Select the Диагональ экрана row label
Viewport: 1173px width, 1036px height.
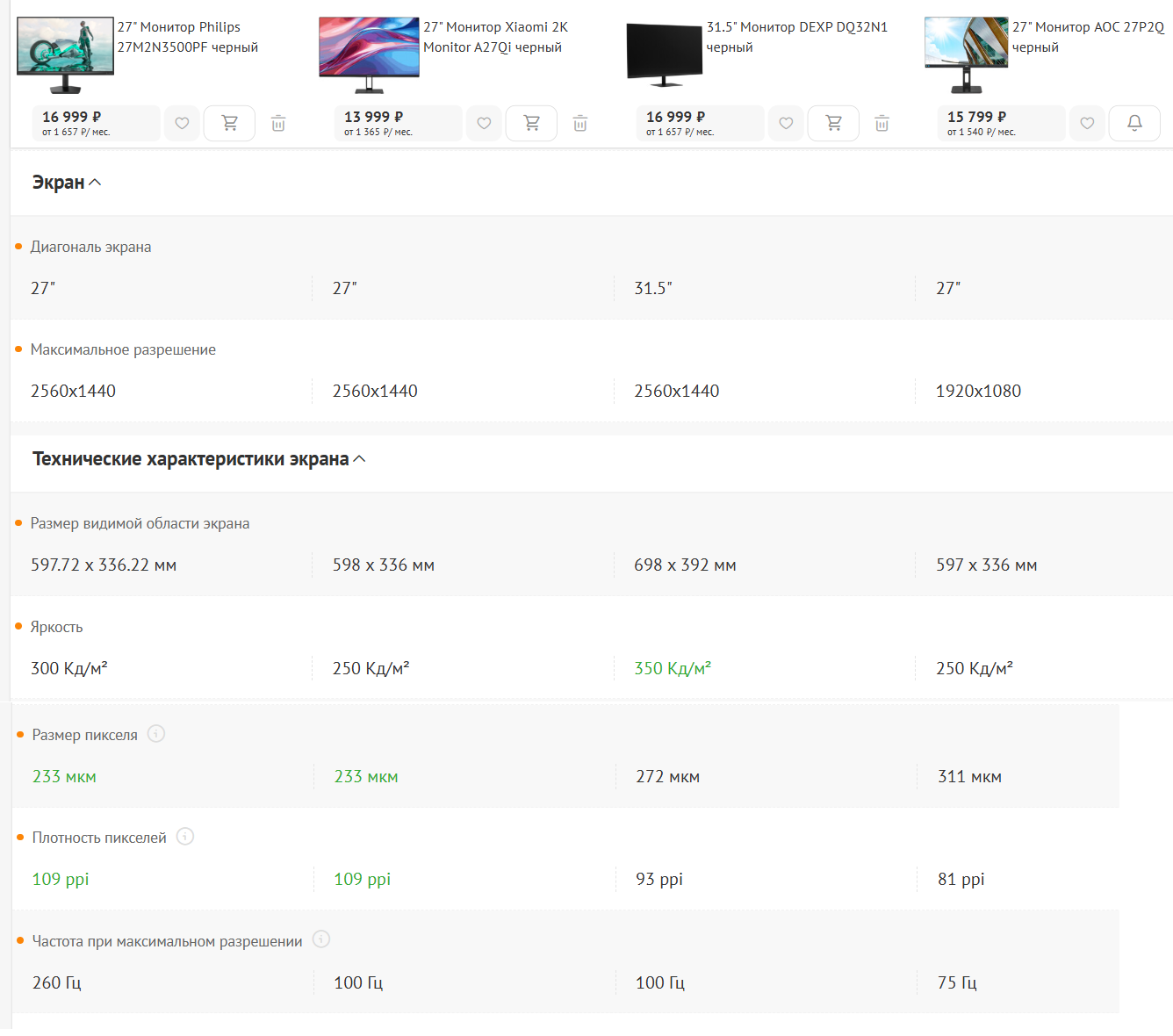click(x=91, y=247)
